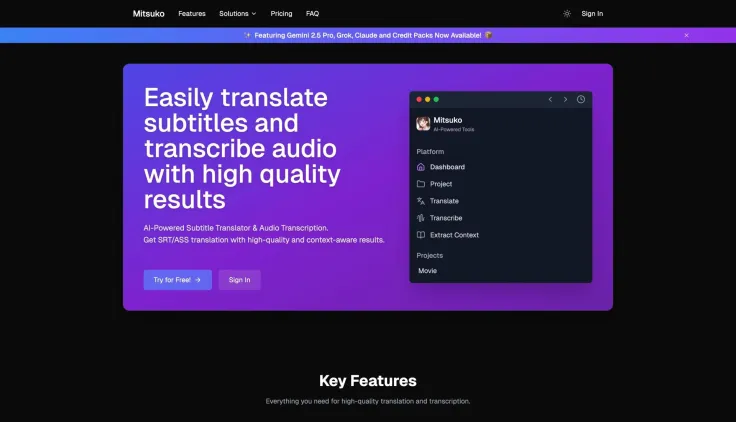The width and height of the screenshot is (736, 422).
Task: Select the Project label in sidebar
Action: 441,184
